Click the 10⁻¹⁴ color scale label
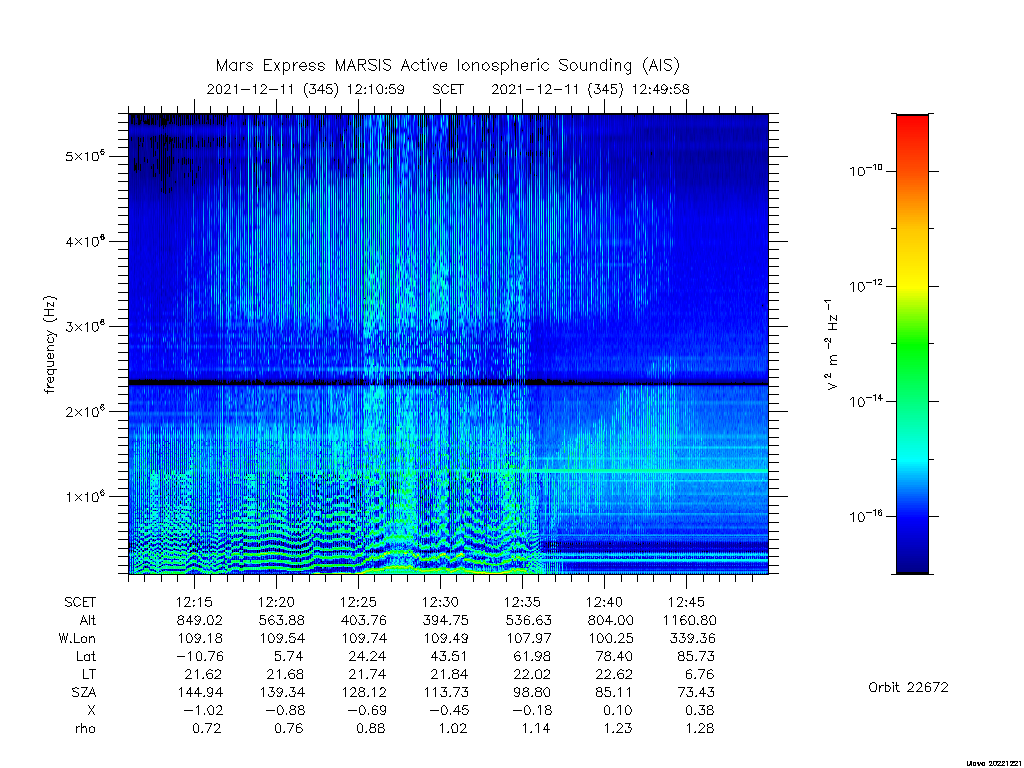This screenshot has height=768, width=1024. [x=865, y=400]
